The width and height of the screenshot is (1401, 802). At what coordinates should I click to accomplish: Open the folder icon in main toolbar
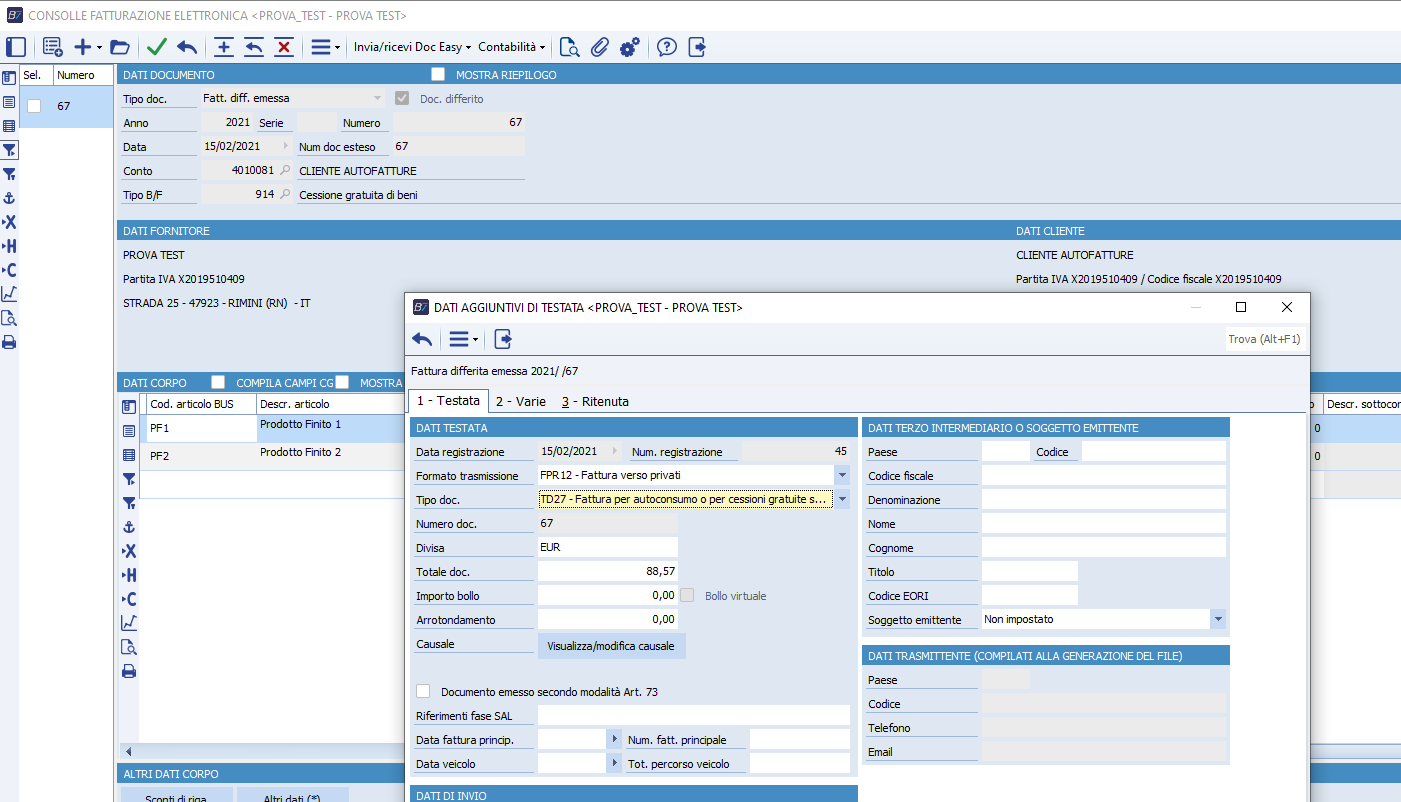click(x=120, y=47)
